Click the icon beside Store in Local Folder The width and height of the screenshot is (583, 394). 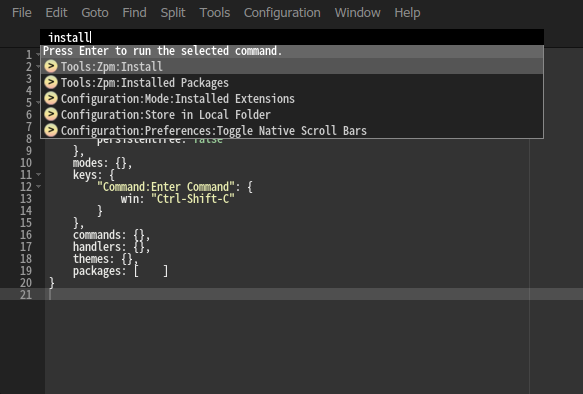click(51, 114)
